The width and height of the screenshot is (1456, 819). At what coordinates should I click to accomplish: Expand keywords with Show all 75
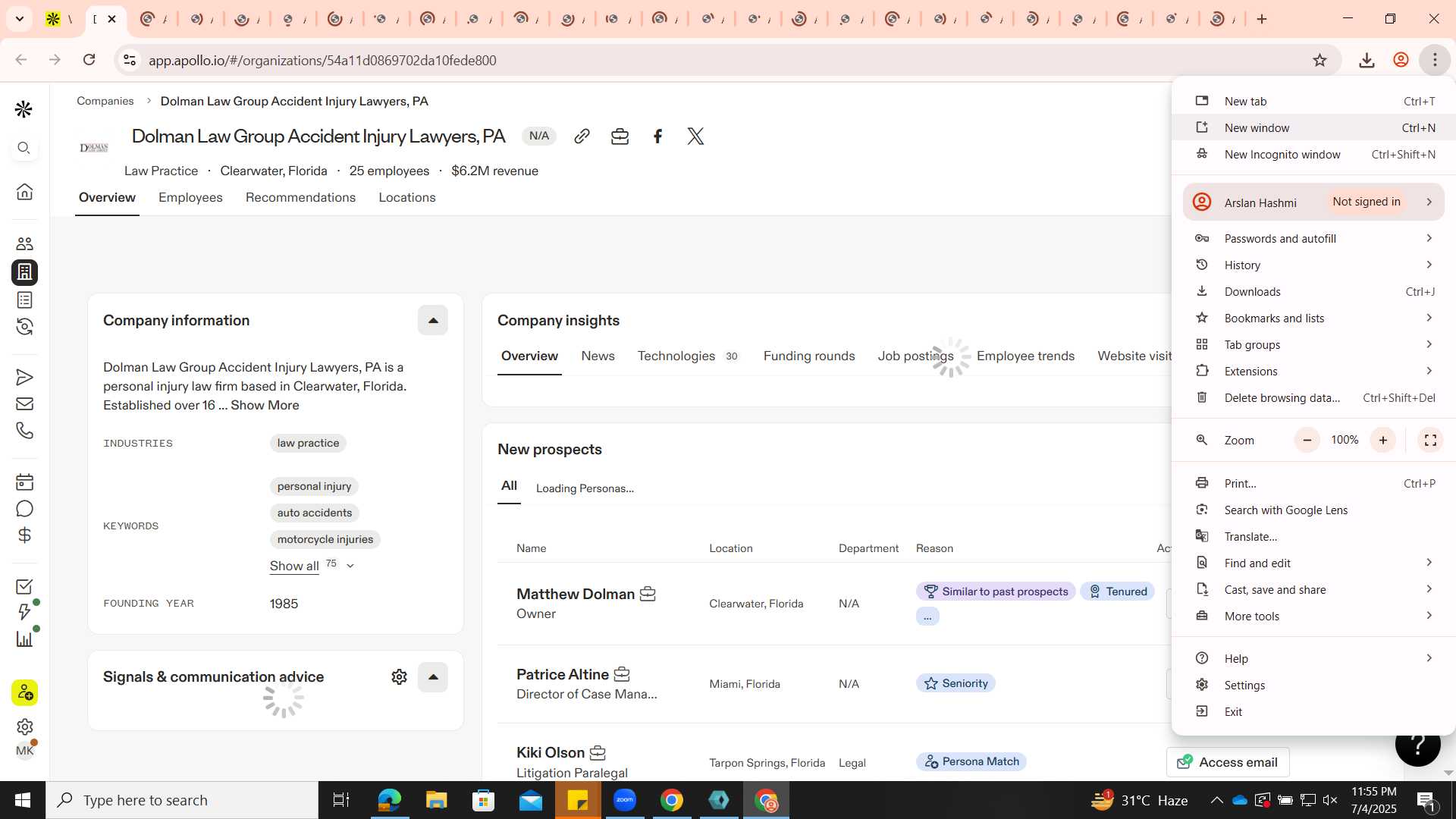pos(312,566)
